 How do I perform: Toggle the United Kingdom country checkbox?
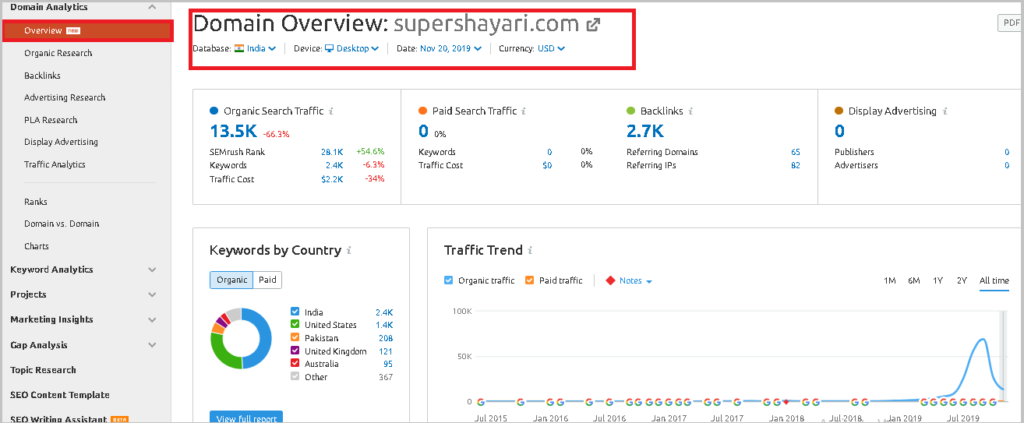coord(295,351)
